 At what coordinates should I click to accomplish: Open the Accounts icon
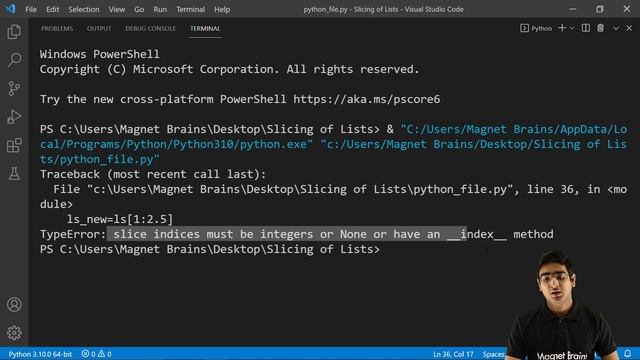pos(14,304)
